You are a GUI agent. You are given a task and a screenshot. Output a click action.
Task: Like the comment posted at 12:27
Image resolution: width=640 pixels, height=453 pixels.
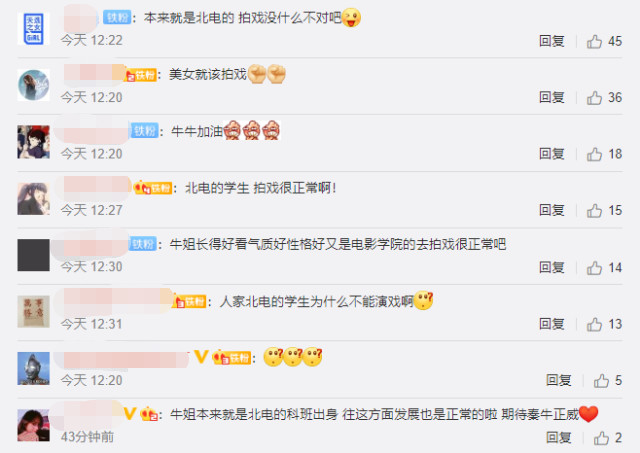coord(594,211)
